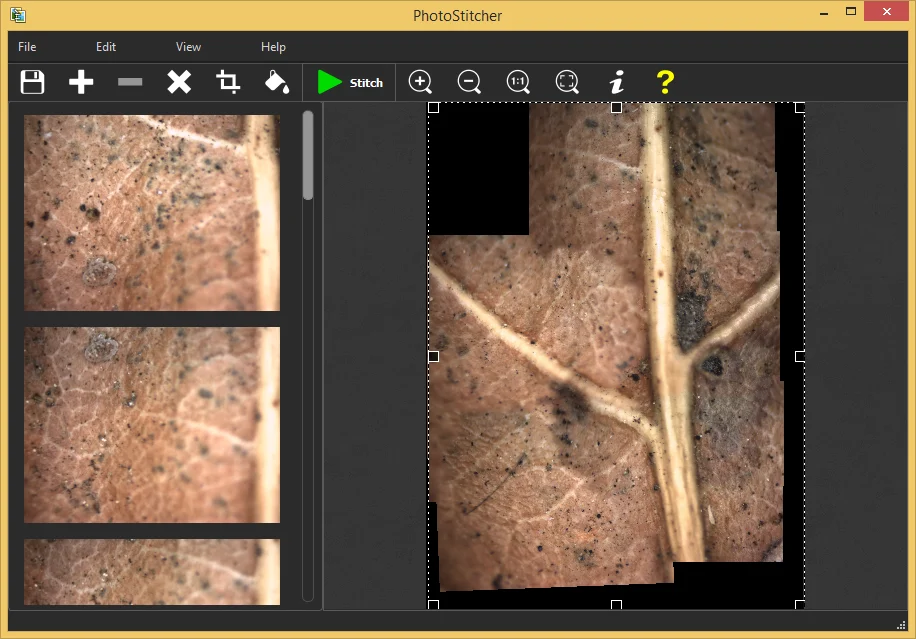Close the PhotoStitcher window

coord(887,12)
